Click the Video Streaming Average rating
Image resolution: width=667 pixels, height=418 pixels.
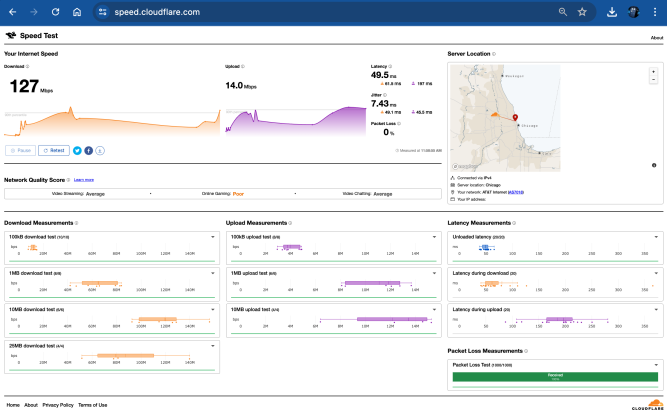[95, 194]
